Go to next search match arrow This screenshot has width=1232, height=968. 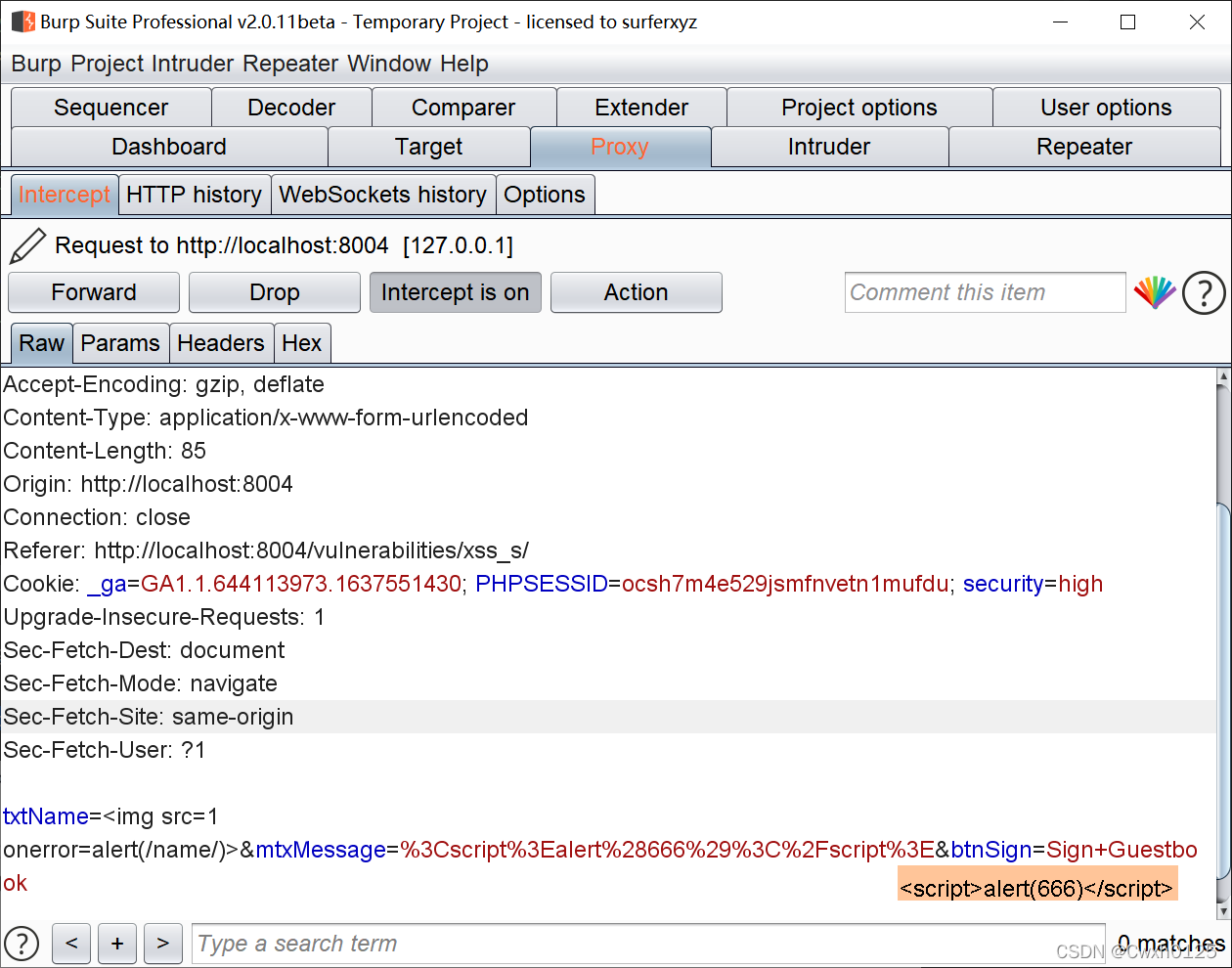coord(163,944)
